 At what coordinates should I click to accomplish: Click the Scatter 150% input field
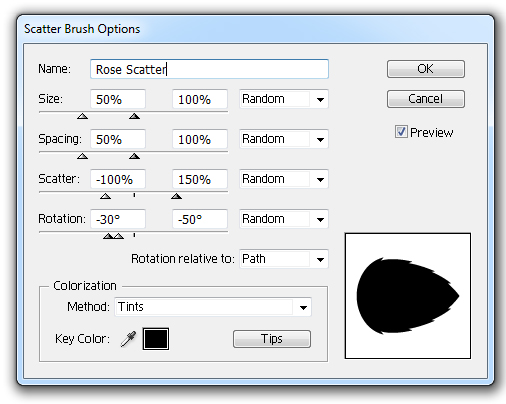tap(200, 179)
